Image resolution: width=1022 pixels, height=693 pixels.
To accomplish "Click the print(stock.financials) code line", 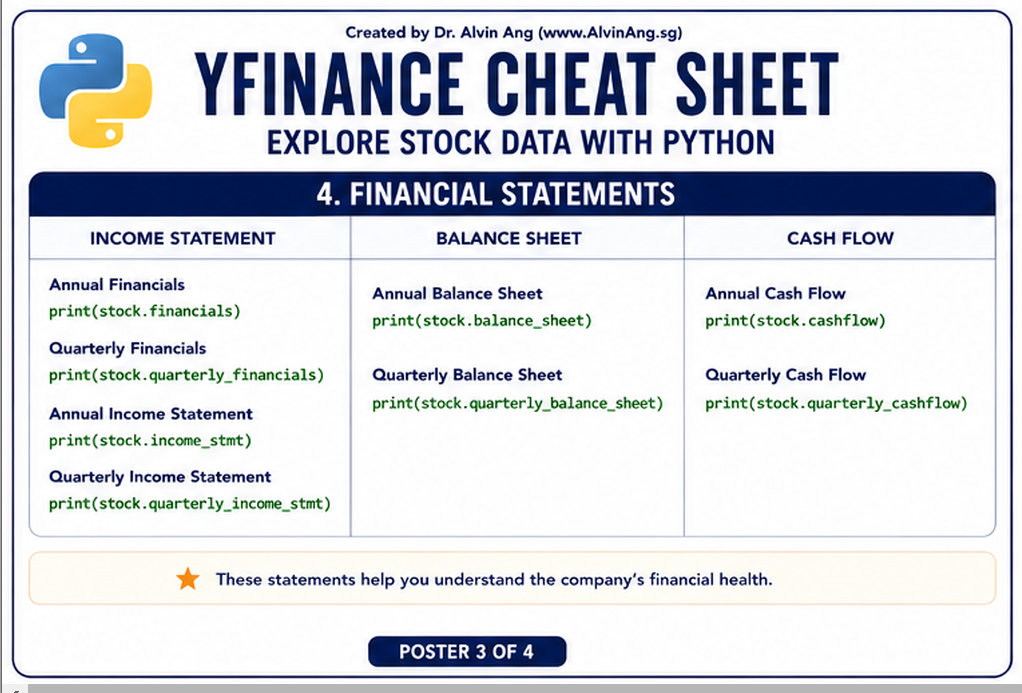I will (x=145, y=312).
